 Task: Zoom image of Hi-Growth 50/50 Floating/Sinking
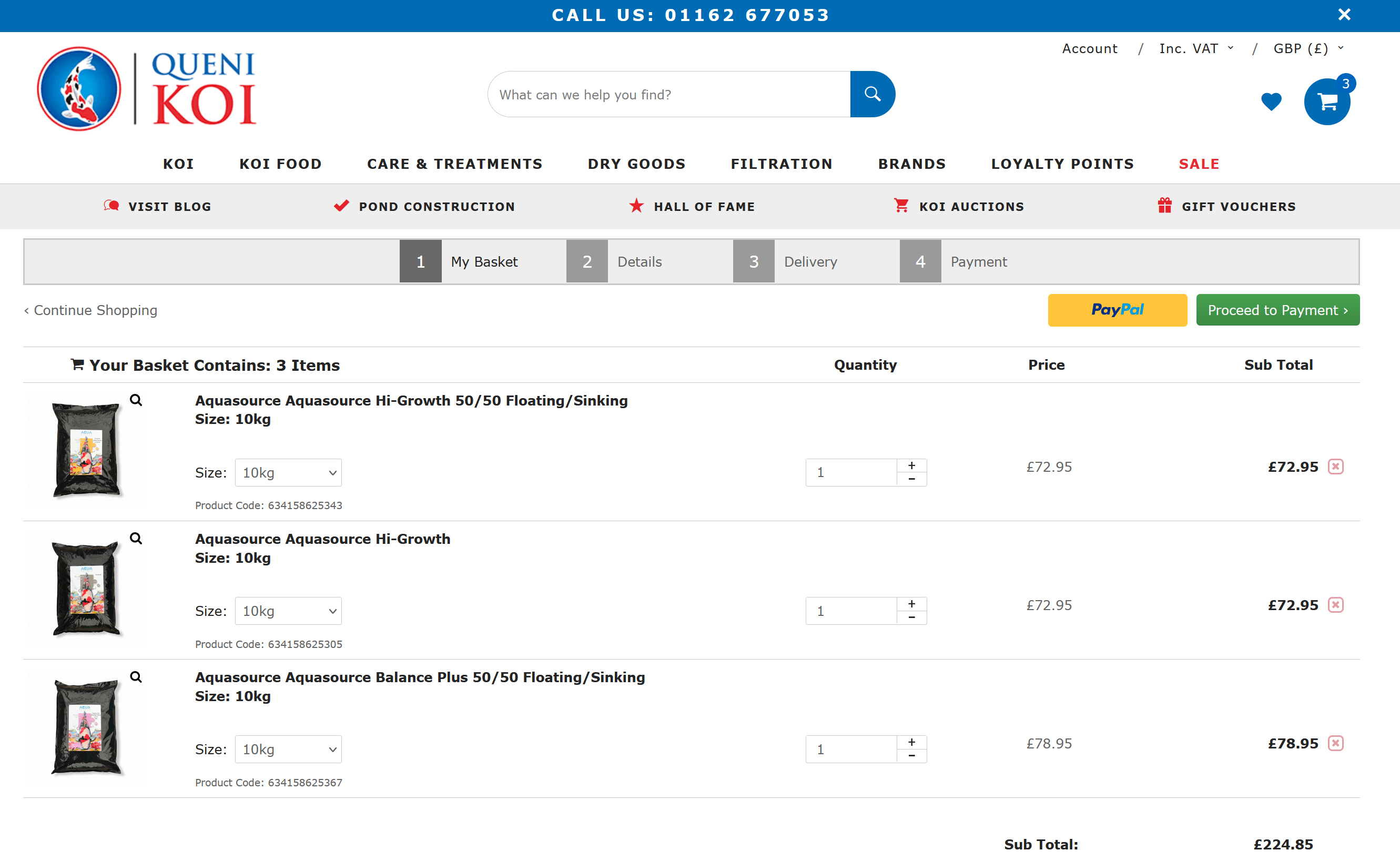click(136, 400)
